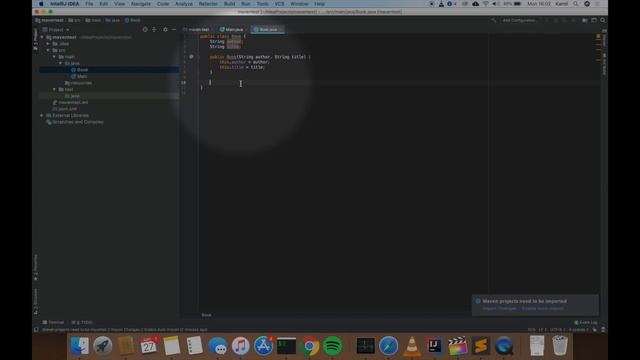The height and width of the screenshot is (360, 640).
Task: Click the locate-in-project target icon
Action: click(145, 29)
